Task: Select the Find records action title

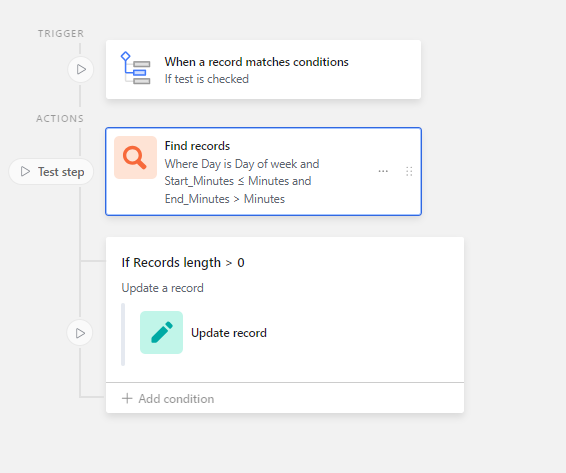Action: (x=197, y=146)
